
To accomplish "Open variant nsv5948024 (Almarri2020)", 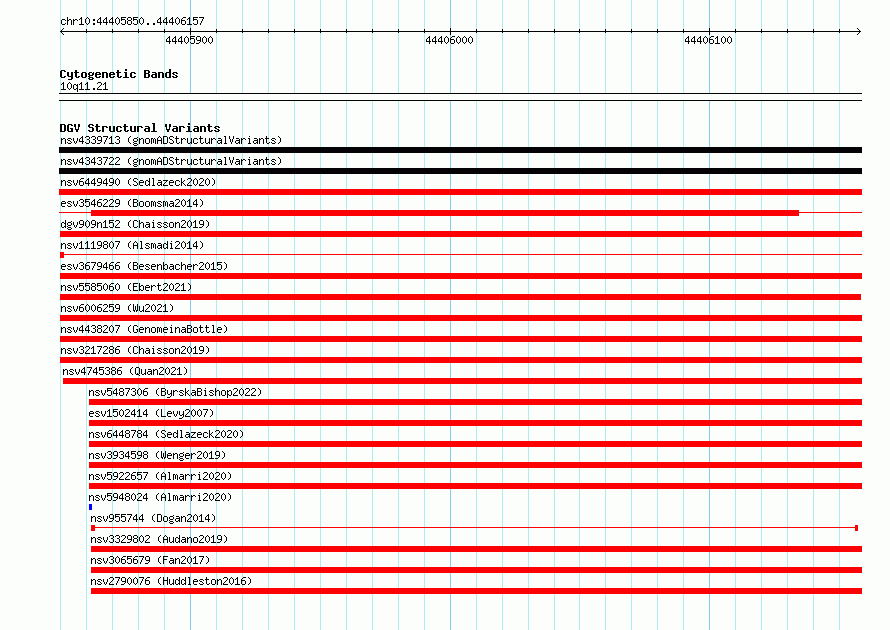I will coord(160,497).
